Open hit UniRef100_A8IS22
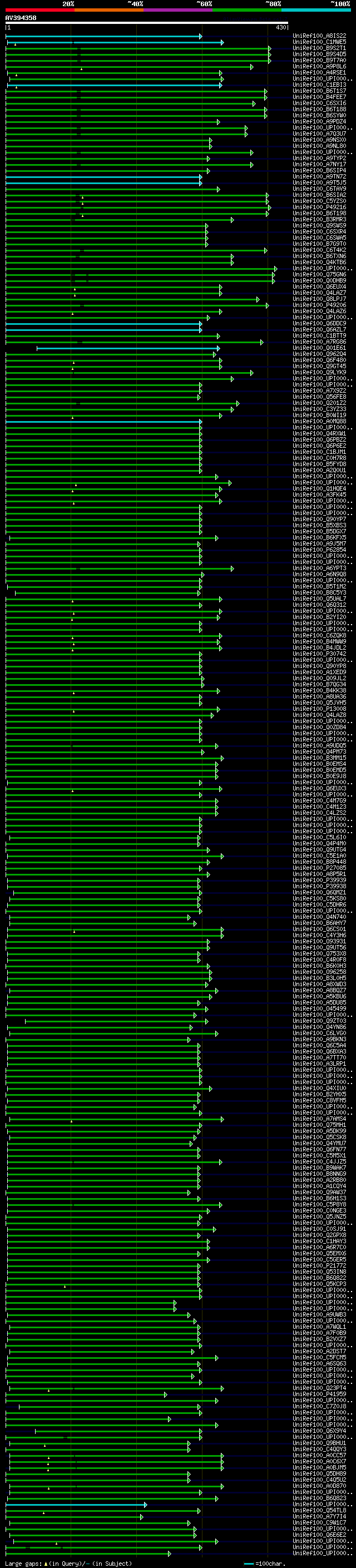Image resolution: width=356 pixels, height=1568 pixels. click(x=319, y=36)
